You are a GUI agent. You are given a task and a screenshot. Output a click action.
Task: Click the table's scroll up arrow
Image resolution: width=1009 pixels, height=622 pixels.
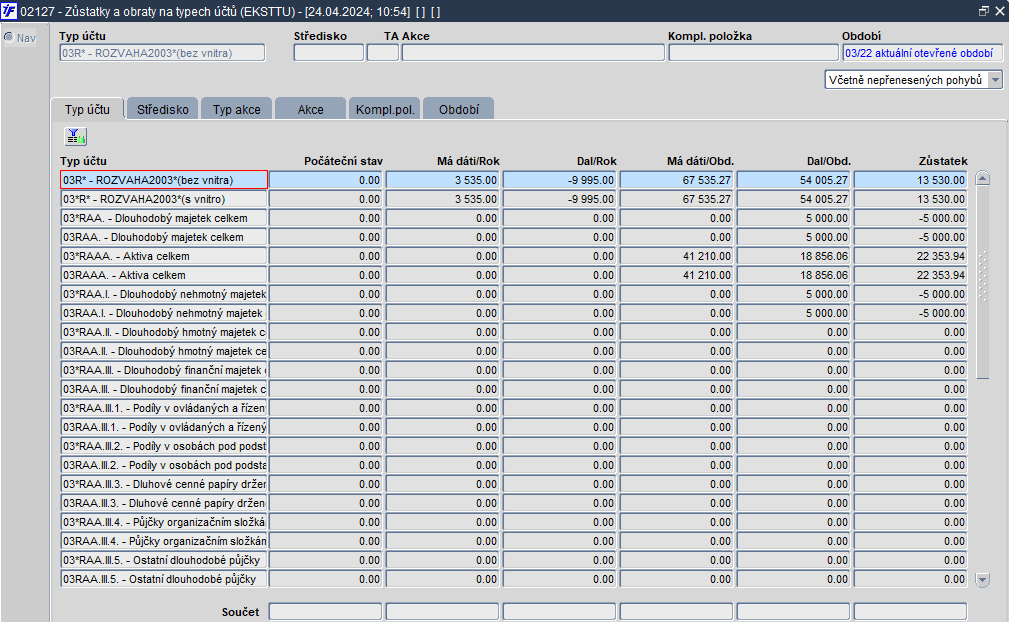pos(983,178)
